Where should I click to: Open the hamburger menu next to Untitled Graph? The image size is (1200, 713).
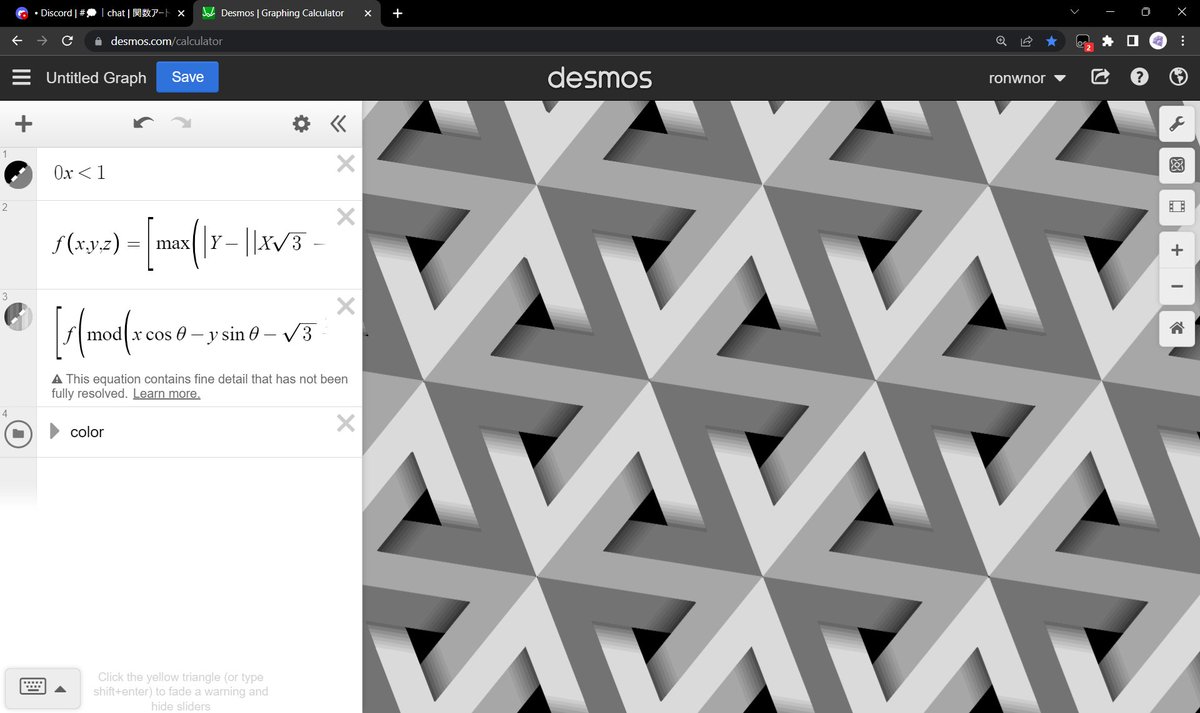coord(21,76)
